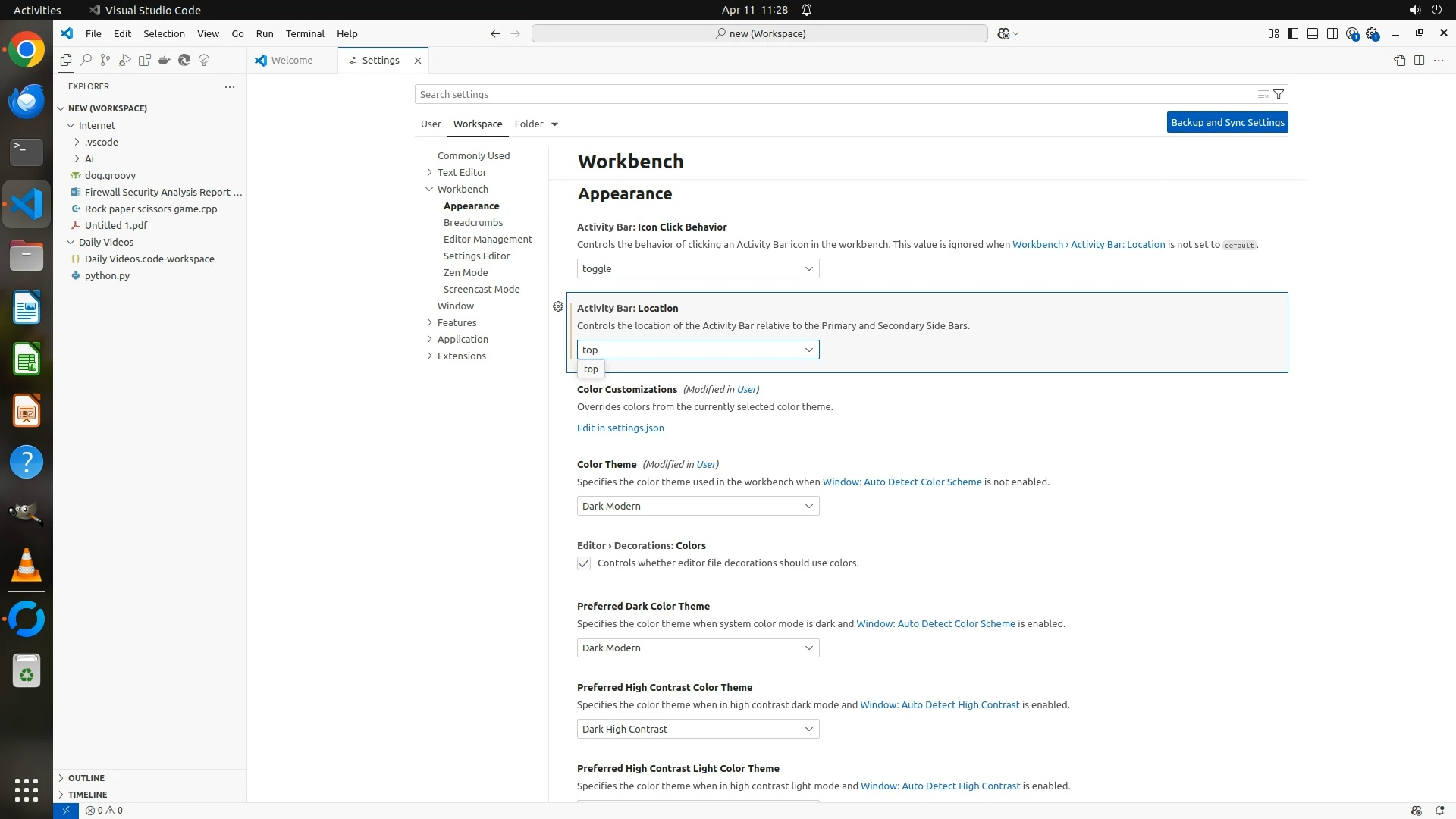The height and width of the screenshot is (819, 1456).
Task: Click the Search view magnifier icon
Action: click(x=86, y=60)
